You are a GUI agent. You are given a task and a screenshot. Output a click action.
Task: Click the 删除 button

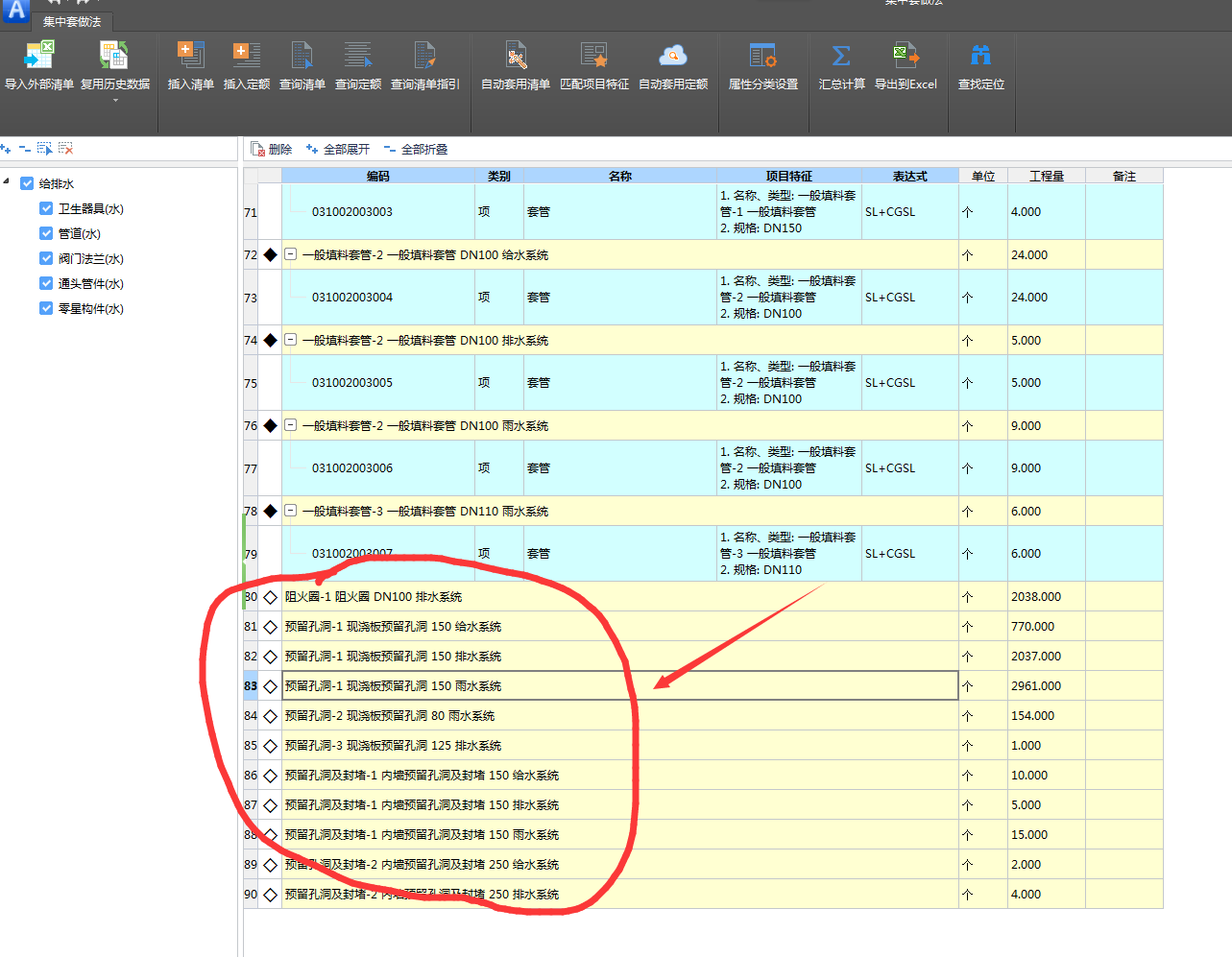click(x=272, y=149)
